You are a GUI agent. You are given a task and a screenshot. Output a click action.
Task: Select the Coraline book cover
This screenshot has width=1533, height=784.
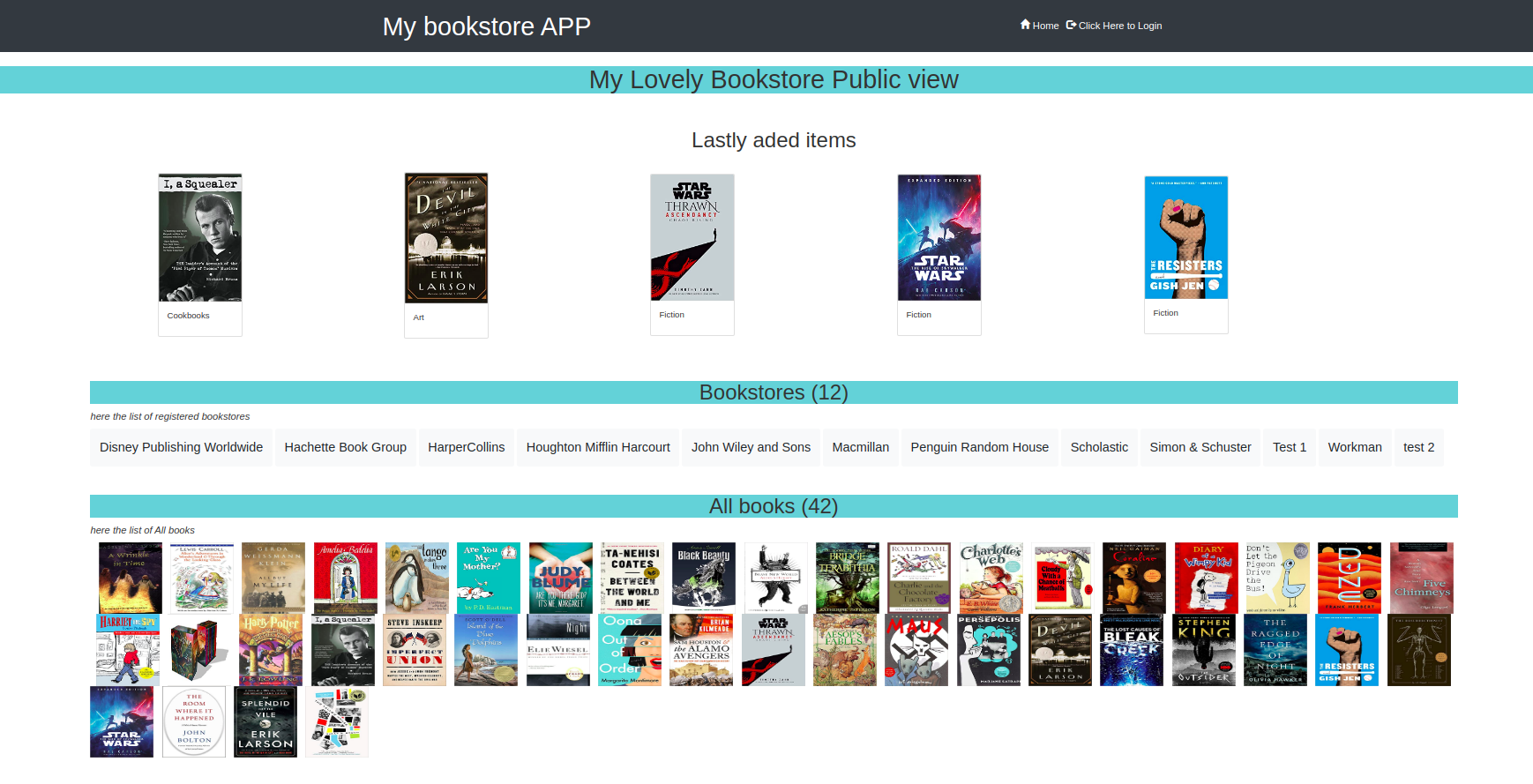tap(1134, 578)
